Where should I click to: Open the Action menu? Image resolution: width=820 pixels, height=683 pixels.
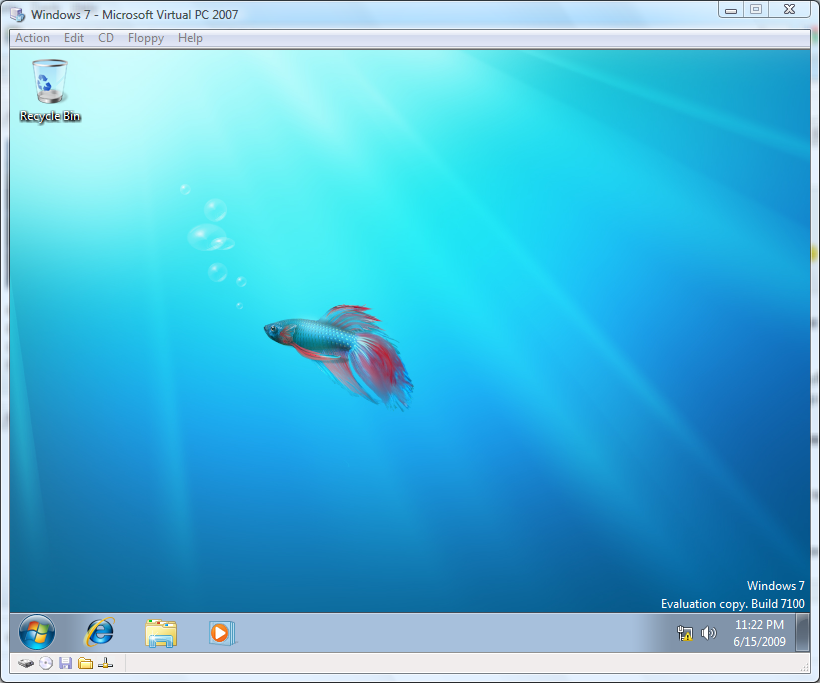(32, 38)
